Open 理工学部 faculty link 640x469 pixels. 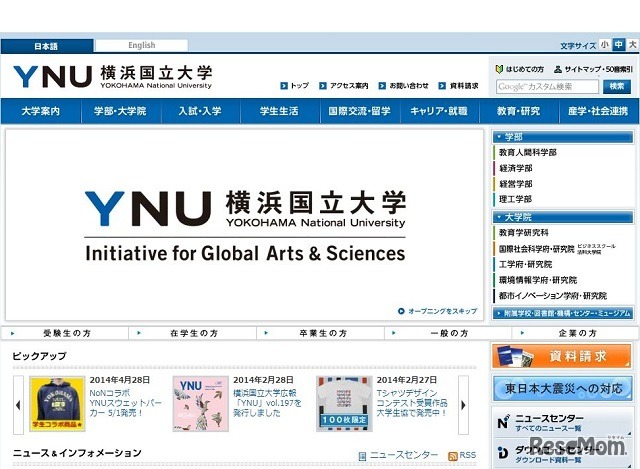point(516,199)
